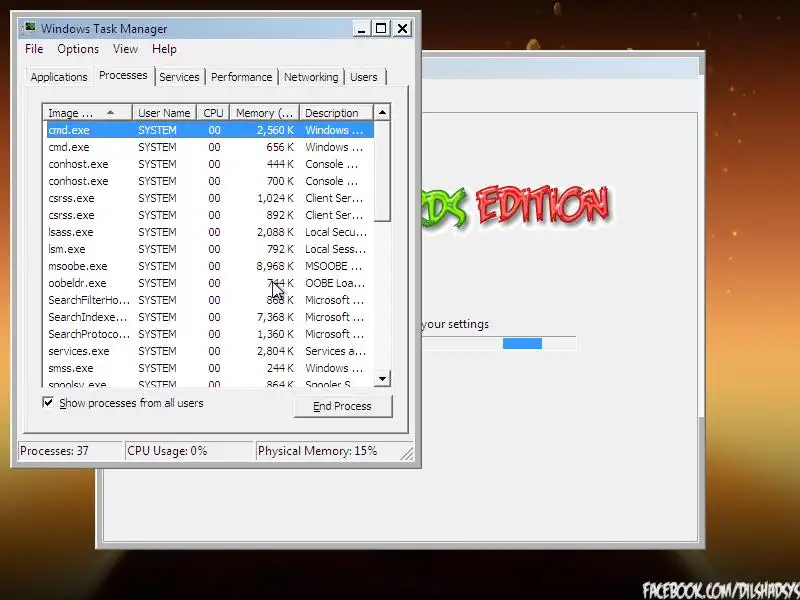This screenshot has height=600, width=800.
Task: Select the conhost.exe row using 444 K
Action: tap(210, 164)
